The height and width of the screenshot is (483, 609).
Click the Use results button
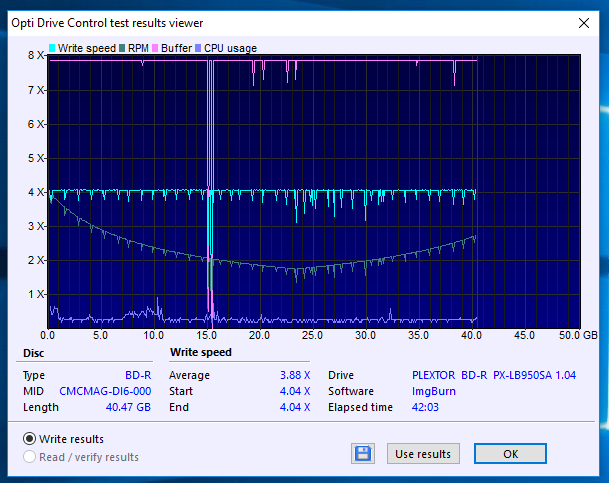pyautogui.click(x=423, y=453)
